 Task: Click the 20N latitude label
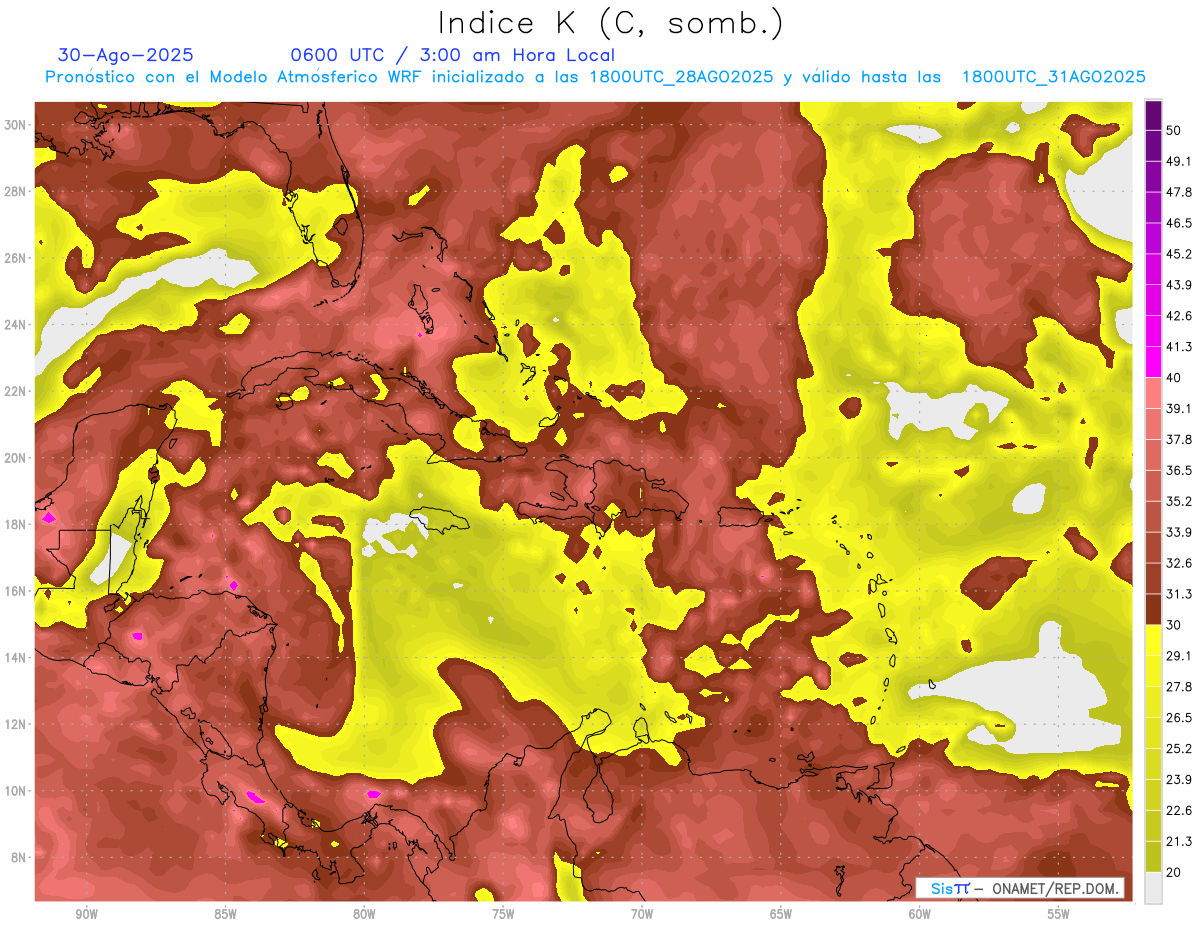(x=15, y=458)
